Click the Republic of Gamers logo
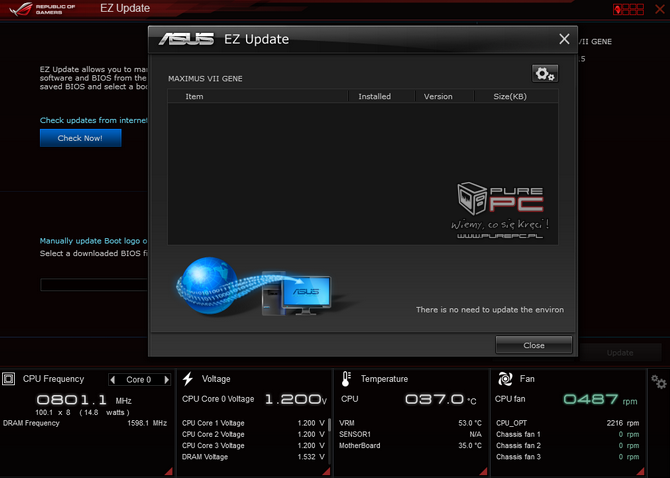Image resolution: width=670 pixels, height=478 pixels. [42, 9]
